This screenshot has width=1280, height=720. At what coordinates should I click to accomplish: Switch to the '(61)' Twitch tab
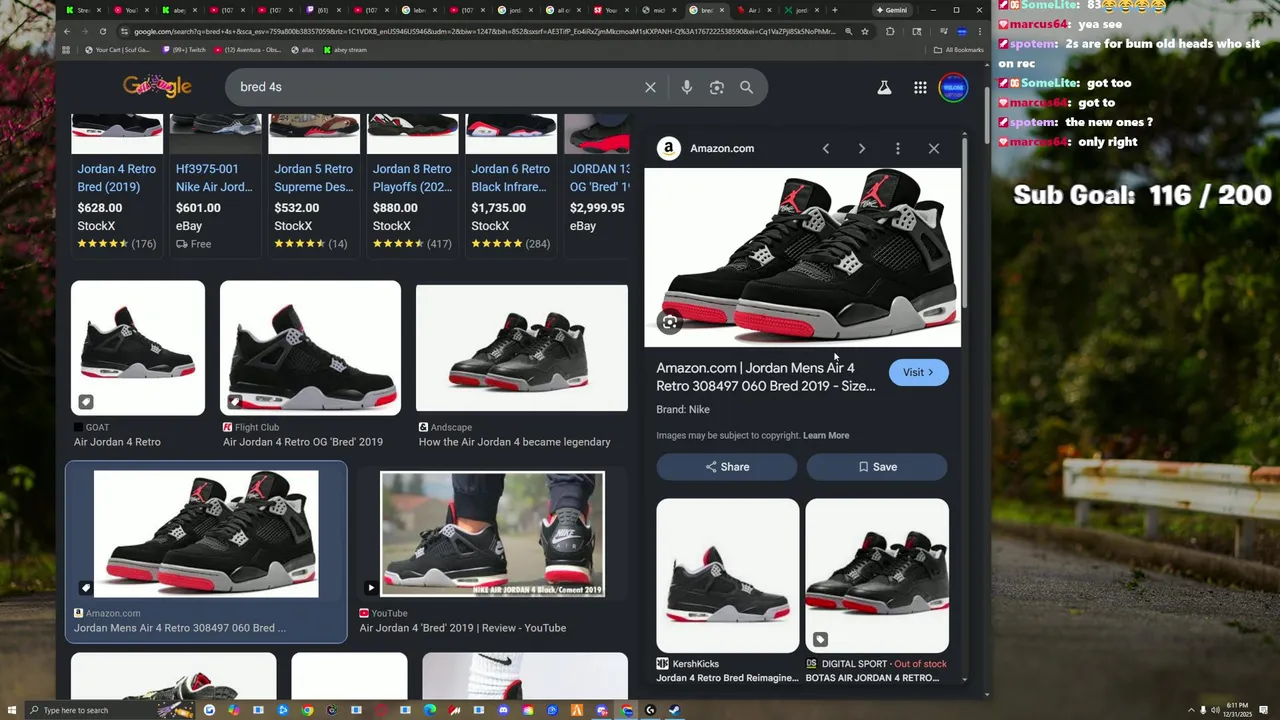pos(323,10)
